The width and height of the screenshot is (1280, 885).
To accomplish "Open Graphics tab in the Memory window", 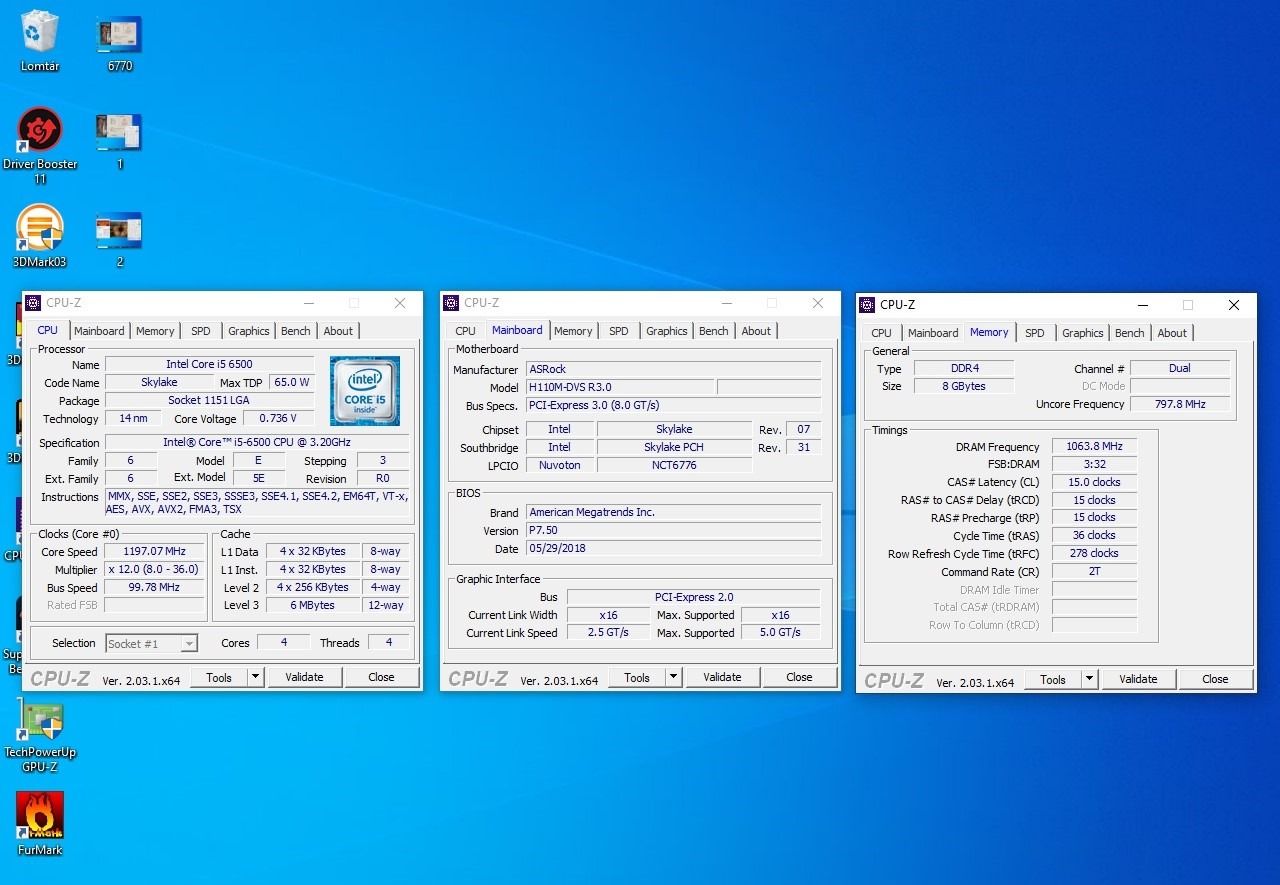I will (x=1083, y=333).
